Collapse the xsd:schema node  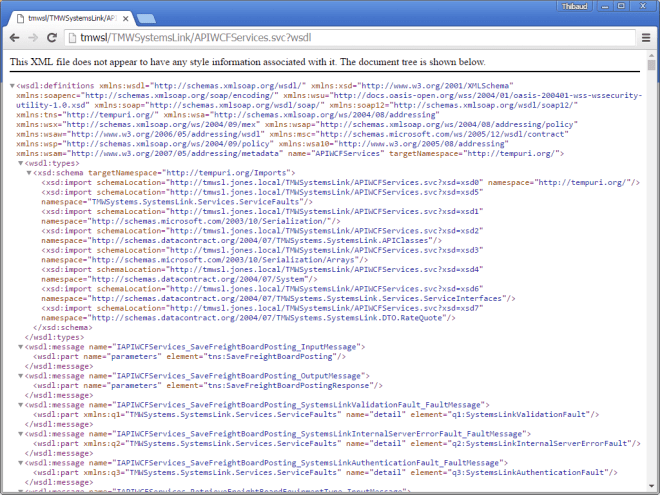(x=29, y=173)
